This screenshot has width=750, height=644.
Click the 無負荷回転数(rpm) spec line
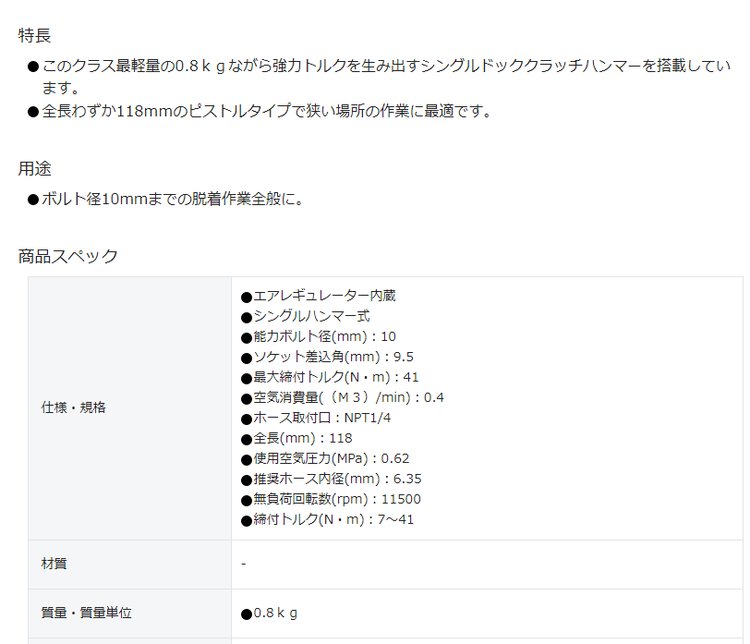331,500
